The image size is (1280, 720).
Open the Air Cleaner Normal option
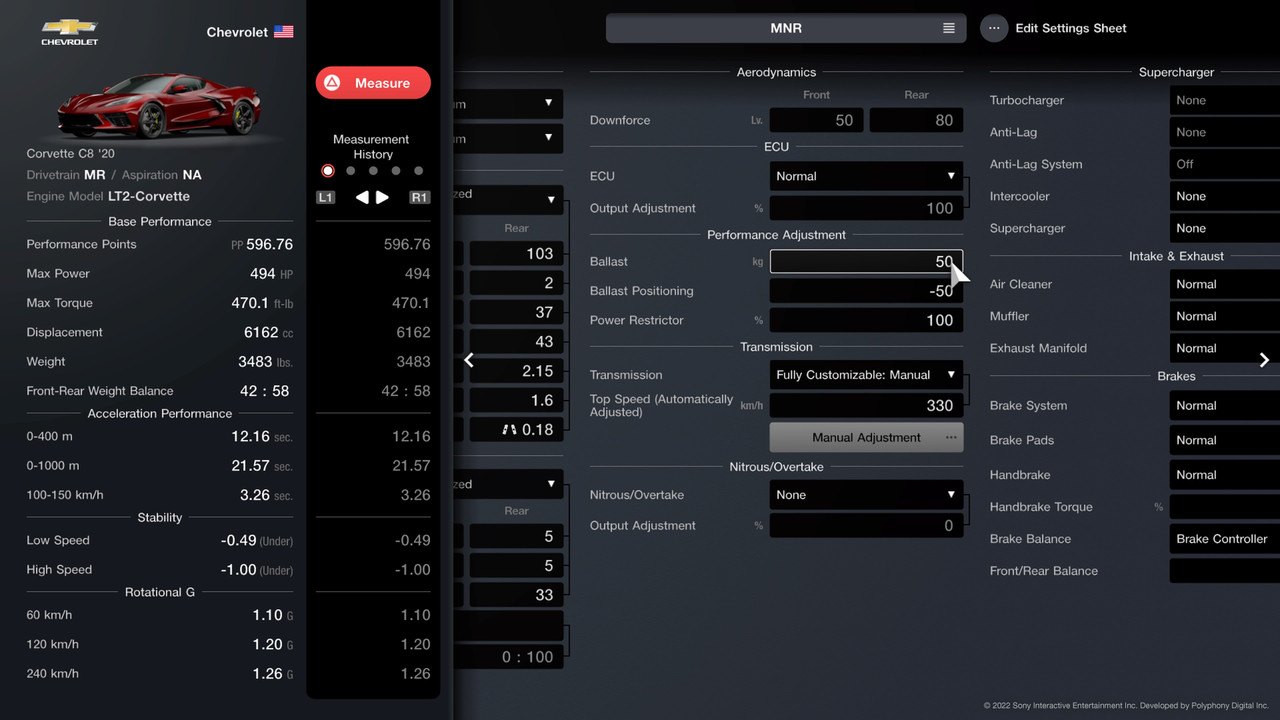point(1225,284)
